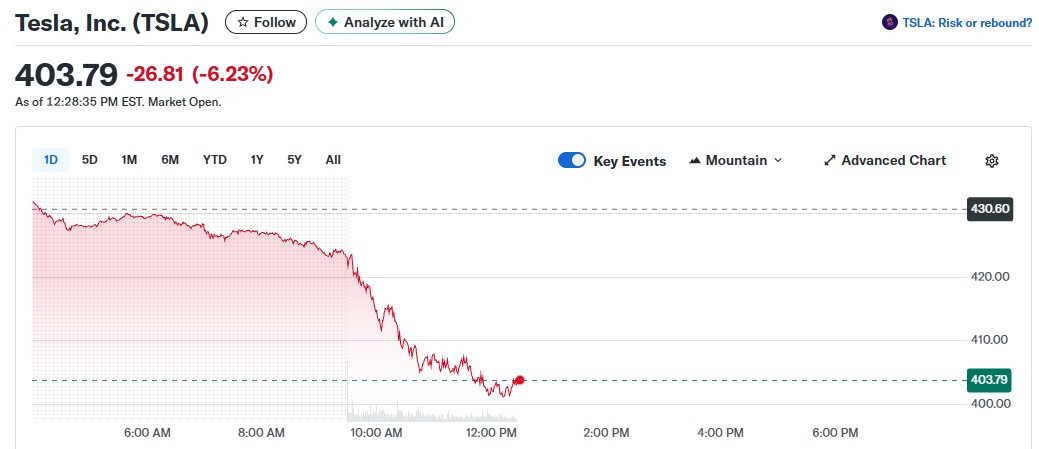Image resolution: width=1039 pixels, height=449 pixels.
Task: Switch to the 5D time range
Action: tap(90, 160)
